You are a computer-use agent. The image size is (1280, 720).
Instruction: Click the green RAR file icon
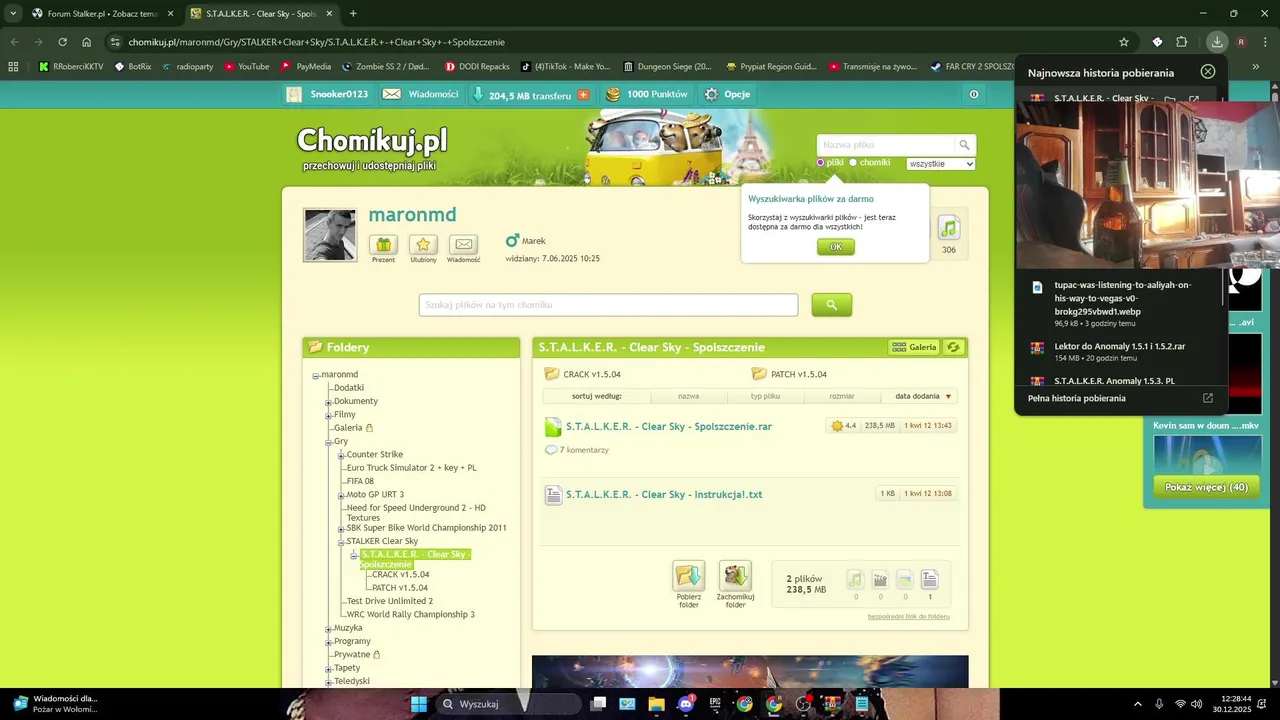point(553,427)
